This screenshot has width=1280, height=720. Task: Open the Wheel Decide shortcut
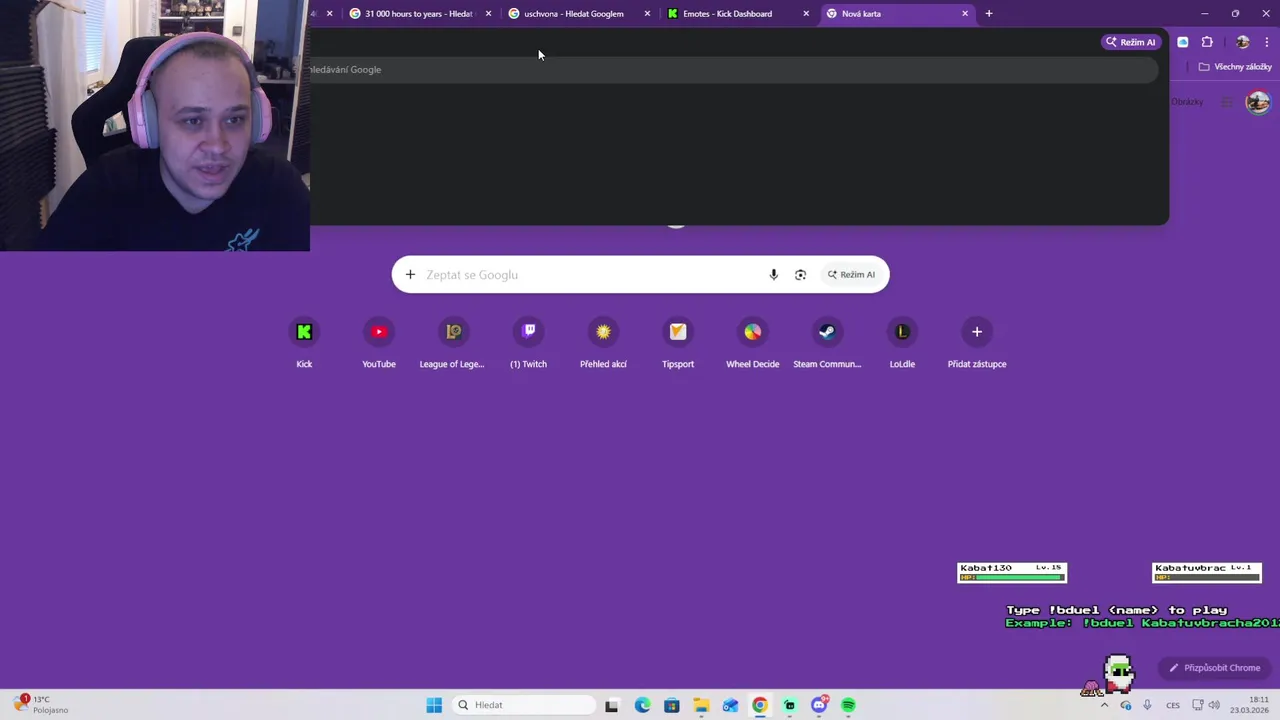click(752, 343)
